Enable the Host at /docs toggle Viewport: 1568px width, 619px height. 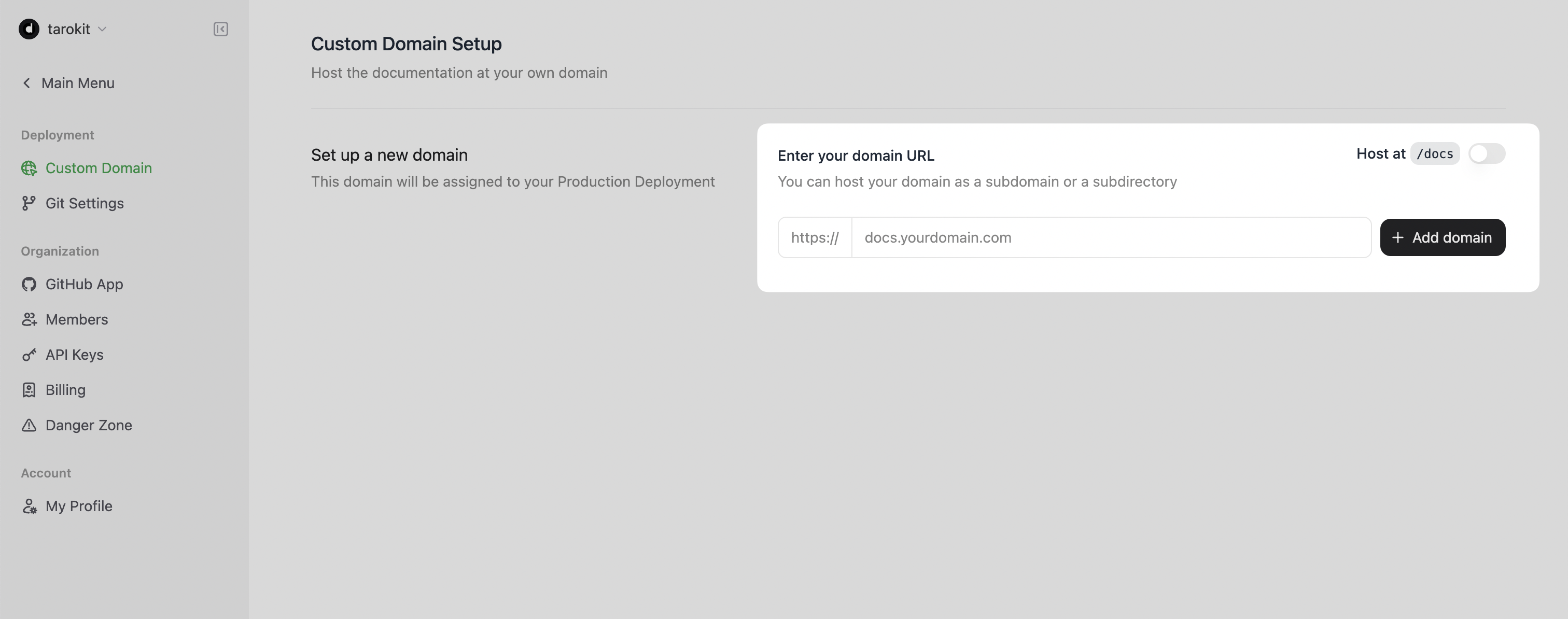click(x=1487, y=153)
